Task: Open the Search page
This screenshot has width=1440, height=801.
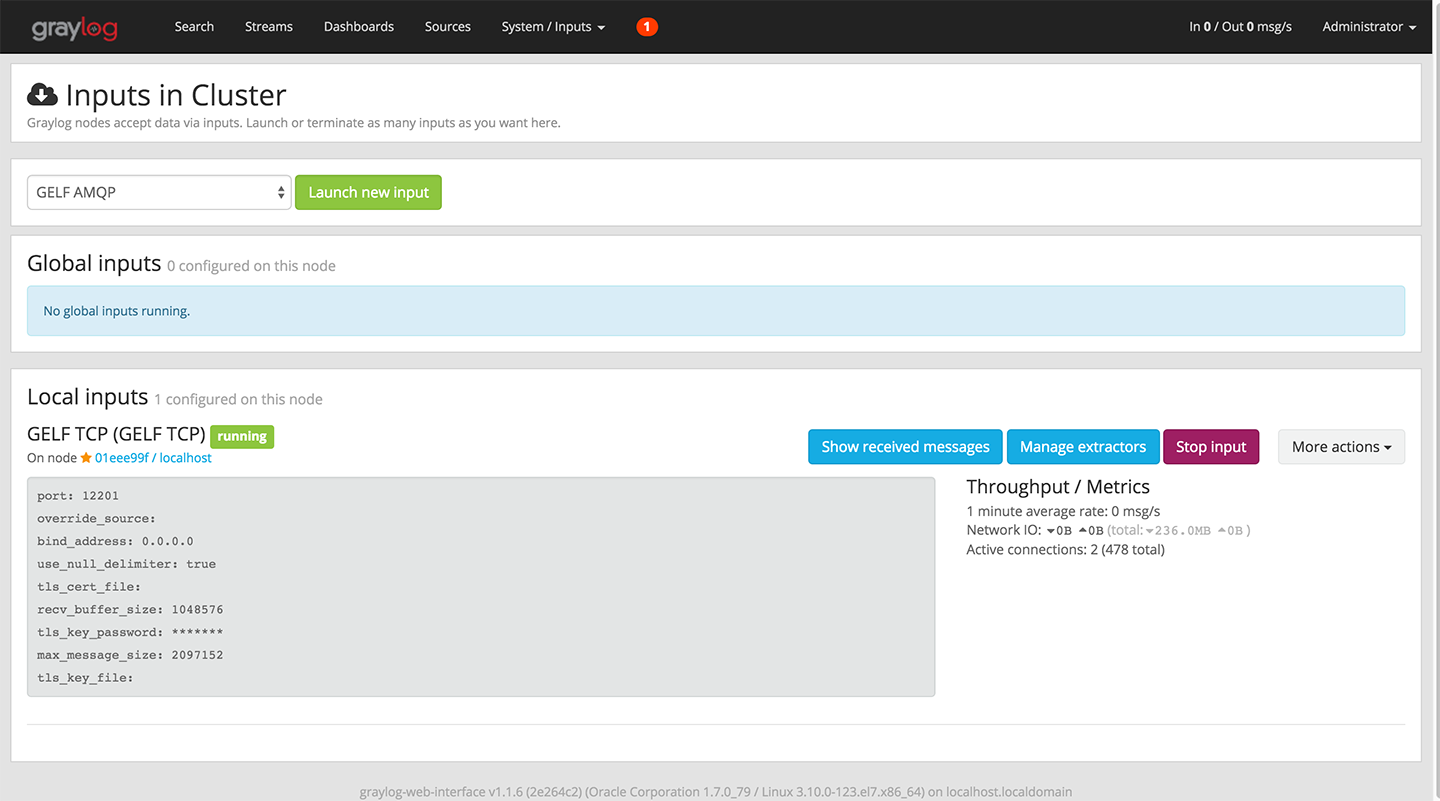Action: tap(194, 27)
